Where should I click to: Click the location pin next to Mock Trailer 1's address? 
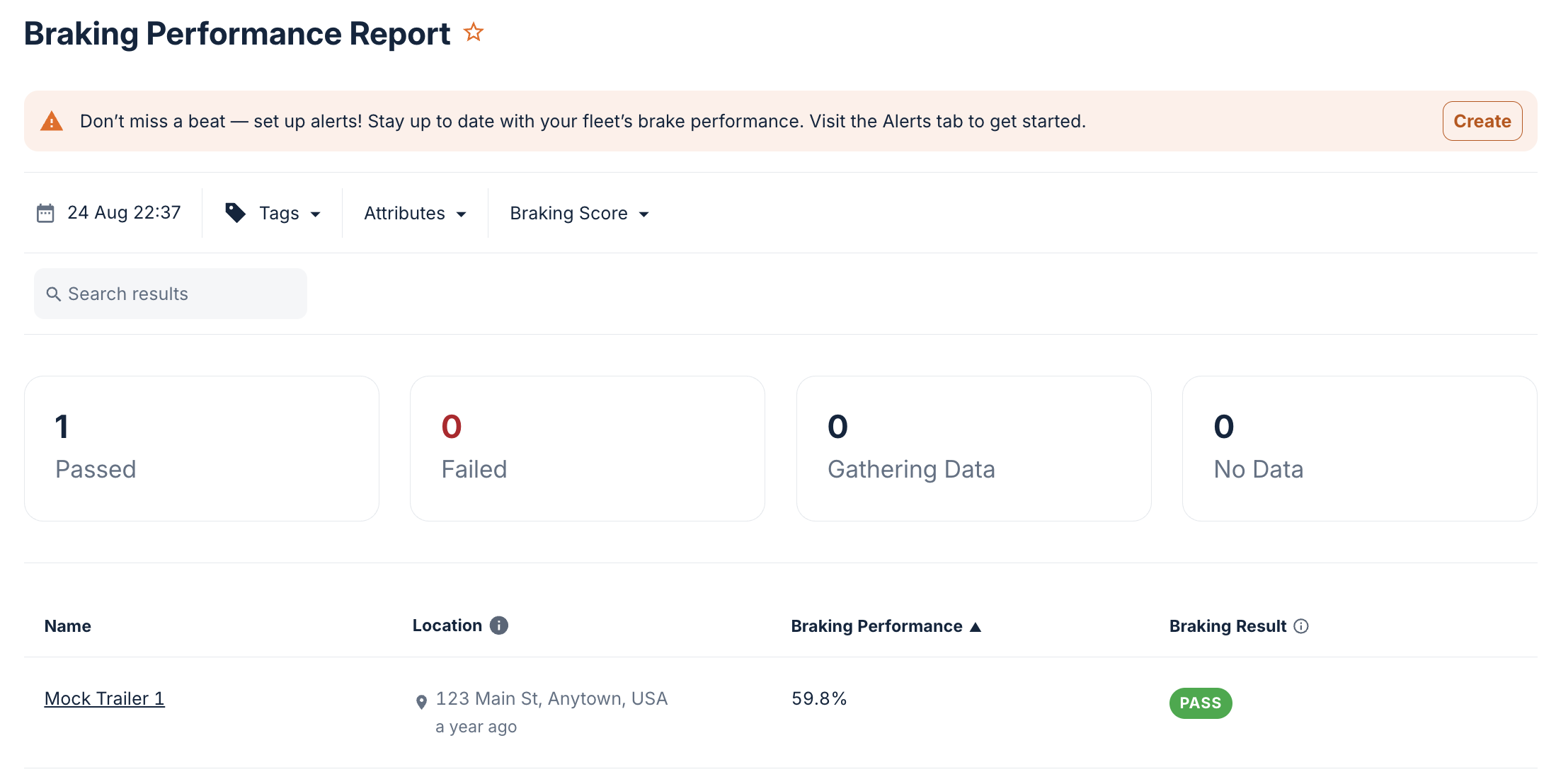(x=422, y=701)
